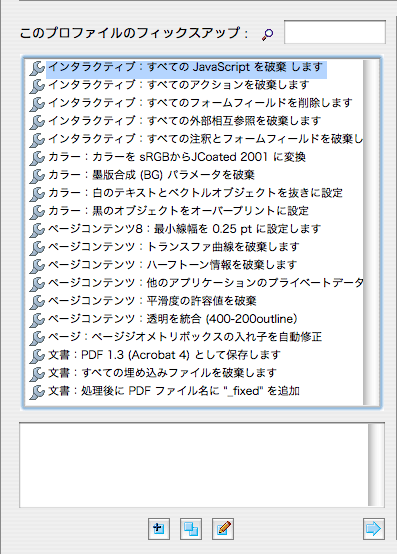Click inside the empty description text area
The height and width of the screenshot is (554, 397).
194,465
